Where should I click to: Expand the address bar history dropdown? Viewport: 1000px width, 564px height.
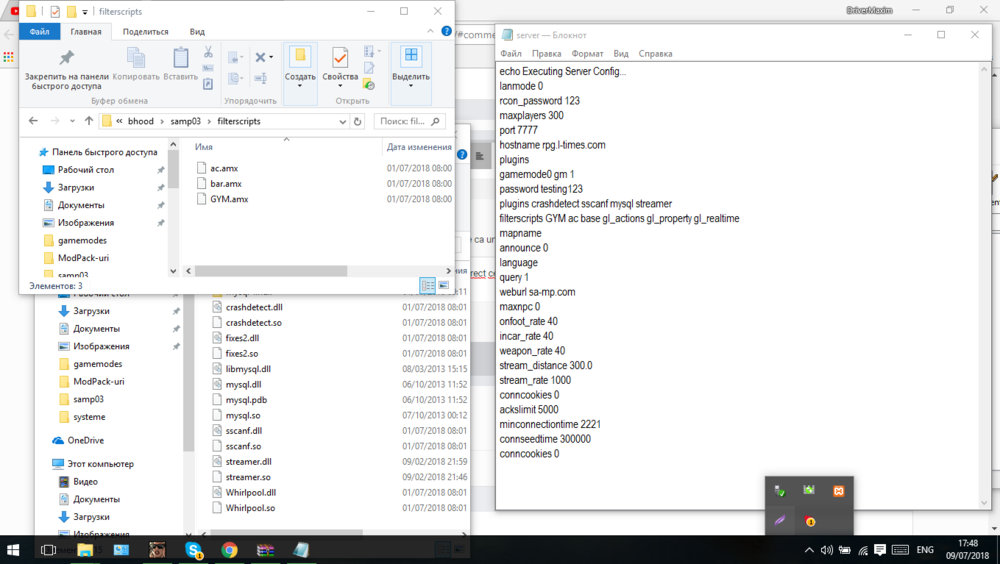tap(342, 121)
